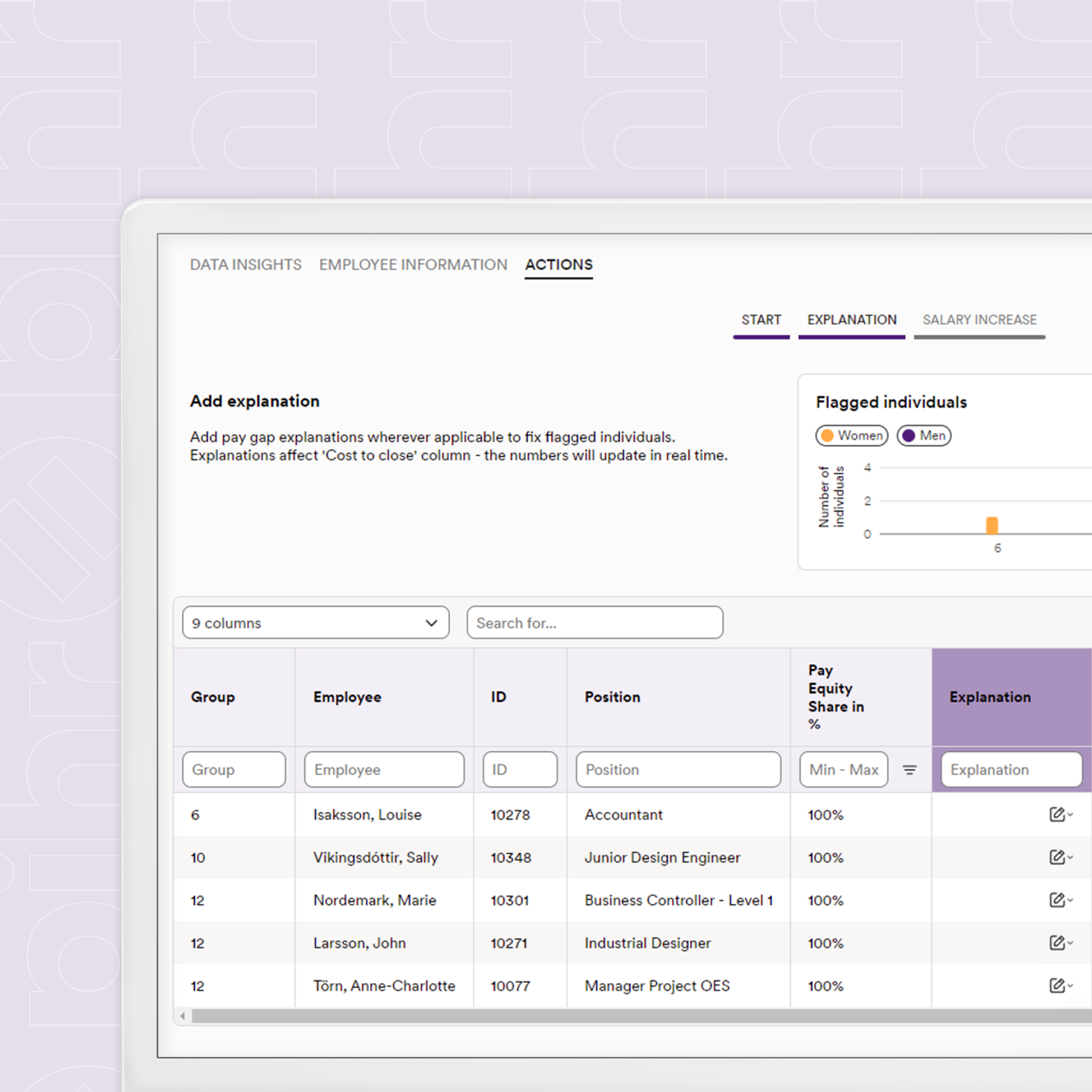Switch to Data Insights tab
Screen dimensions: 1092x1092
click(x=246, y=264)
